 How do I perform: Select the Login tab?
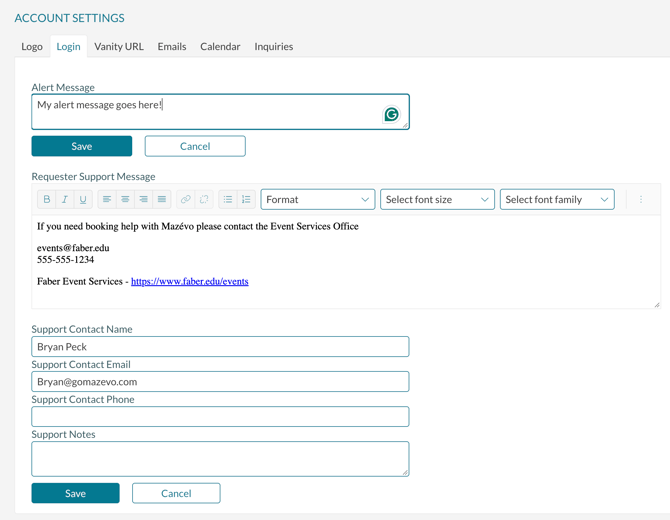tap(68, 47)
